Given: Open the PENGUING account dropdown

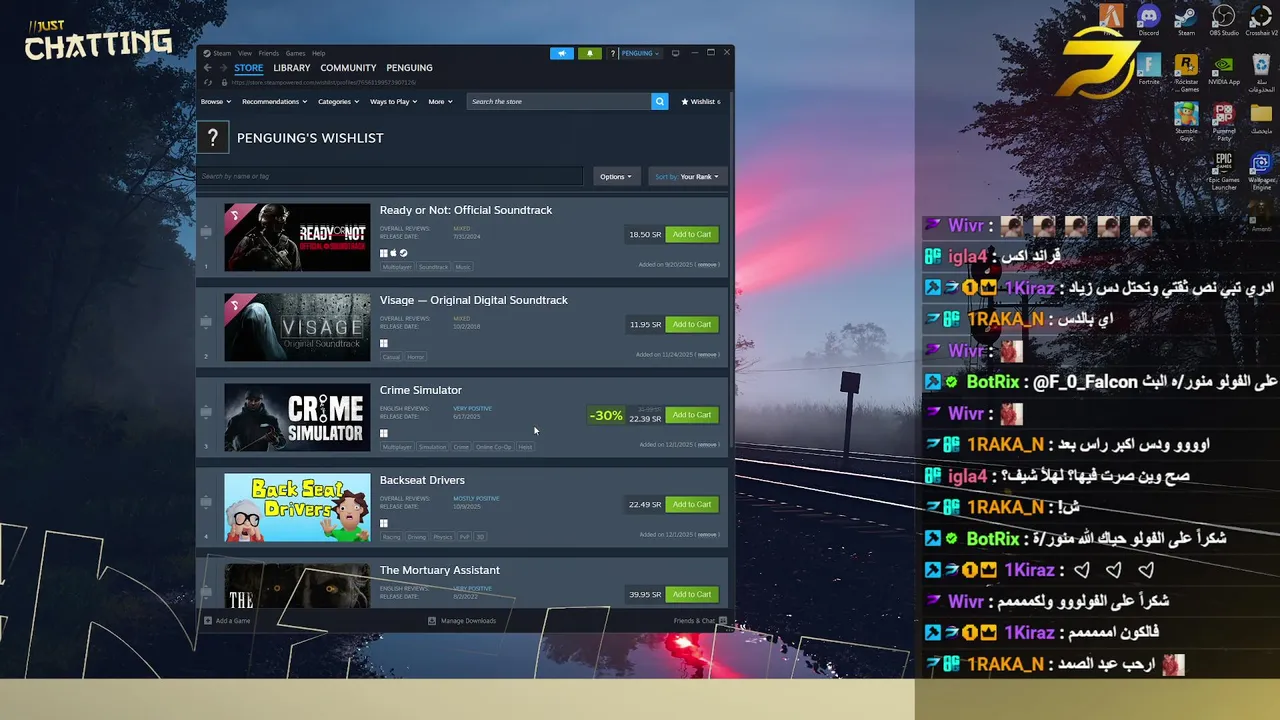Looking at the screenshot, I should click(640, 53).
